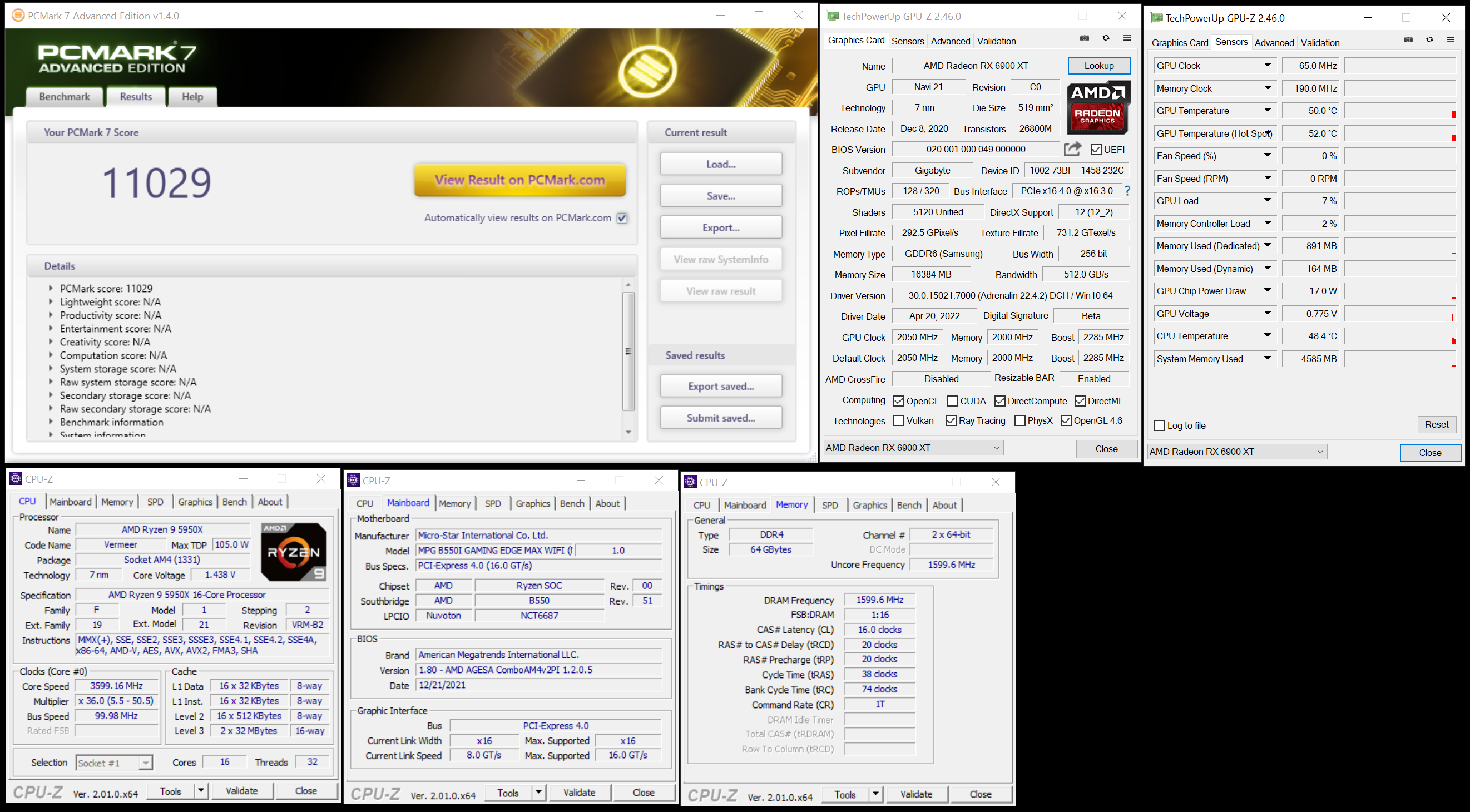Toggle the OpenCL checkbox
This screenshot has height=812, width=1470.
898,401
